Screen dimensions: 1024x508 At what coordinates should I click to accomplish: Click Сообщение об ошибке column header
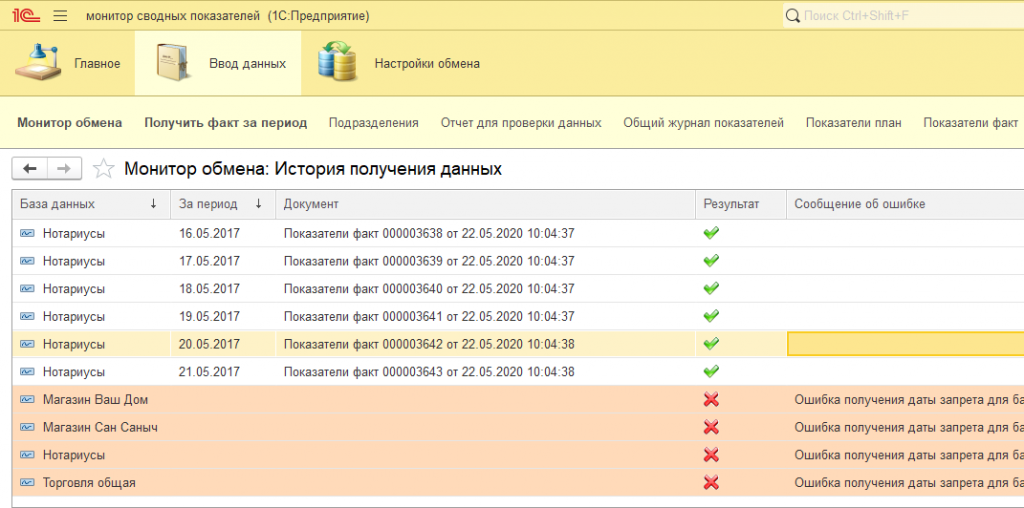(905, 204)
